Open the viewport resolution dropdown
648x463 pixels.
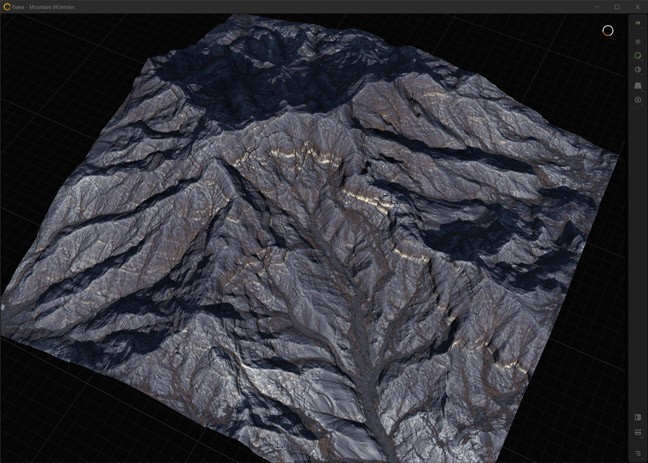tap(638, 24)
